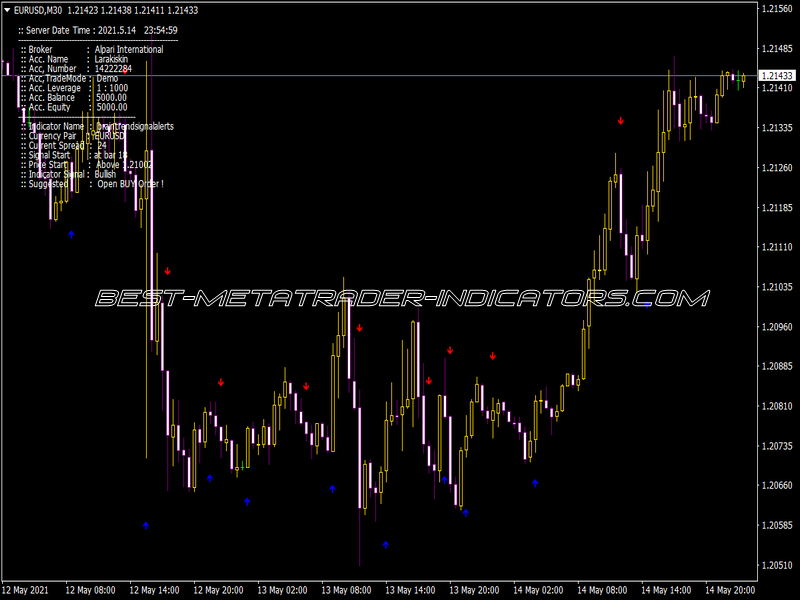This screenshot has height=600, width=800.
Task: Click the Indicator Signal Bullish line
Action: [69, 174]
